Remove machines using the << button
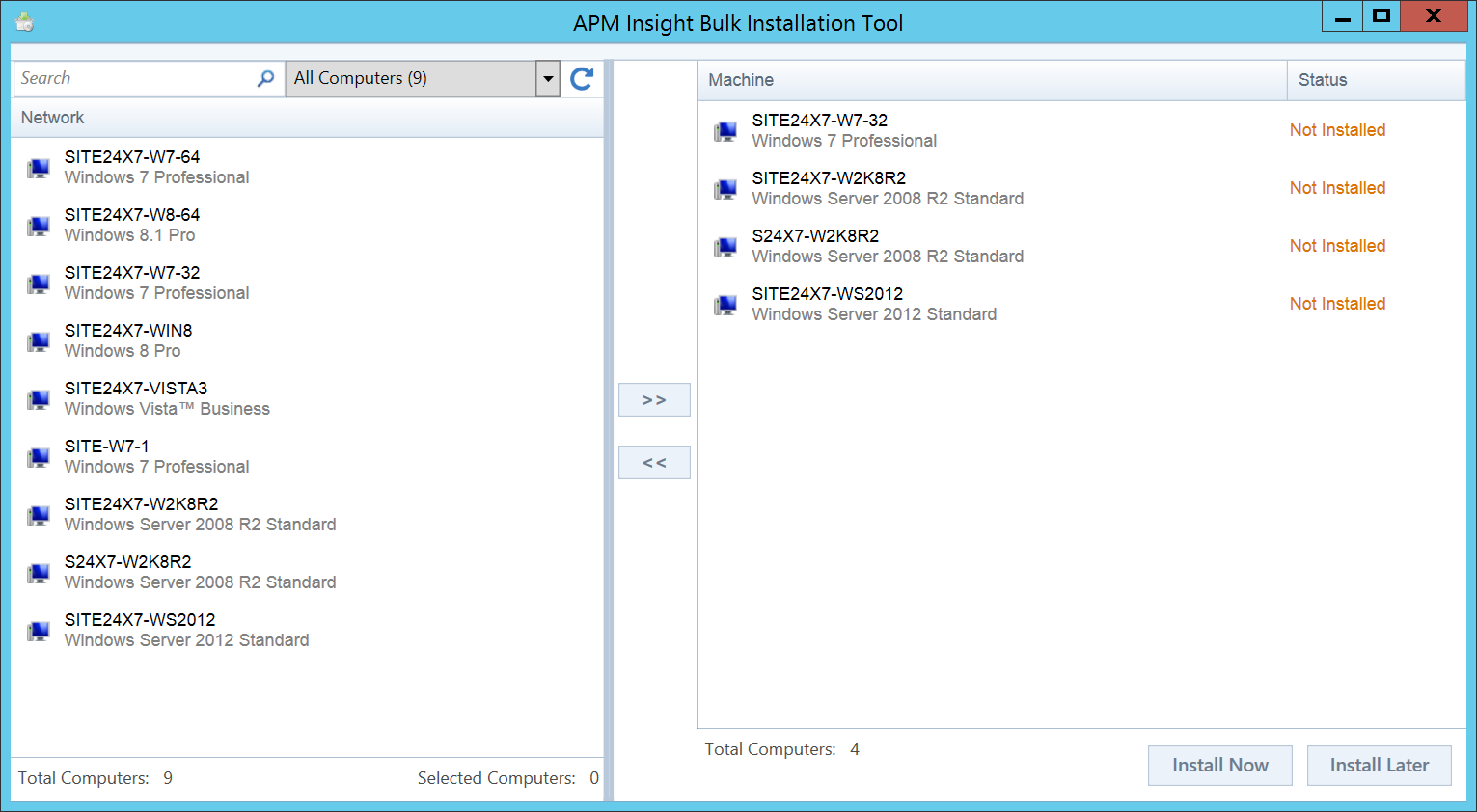 pos(654,463)
